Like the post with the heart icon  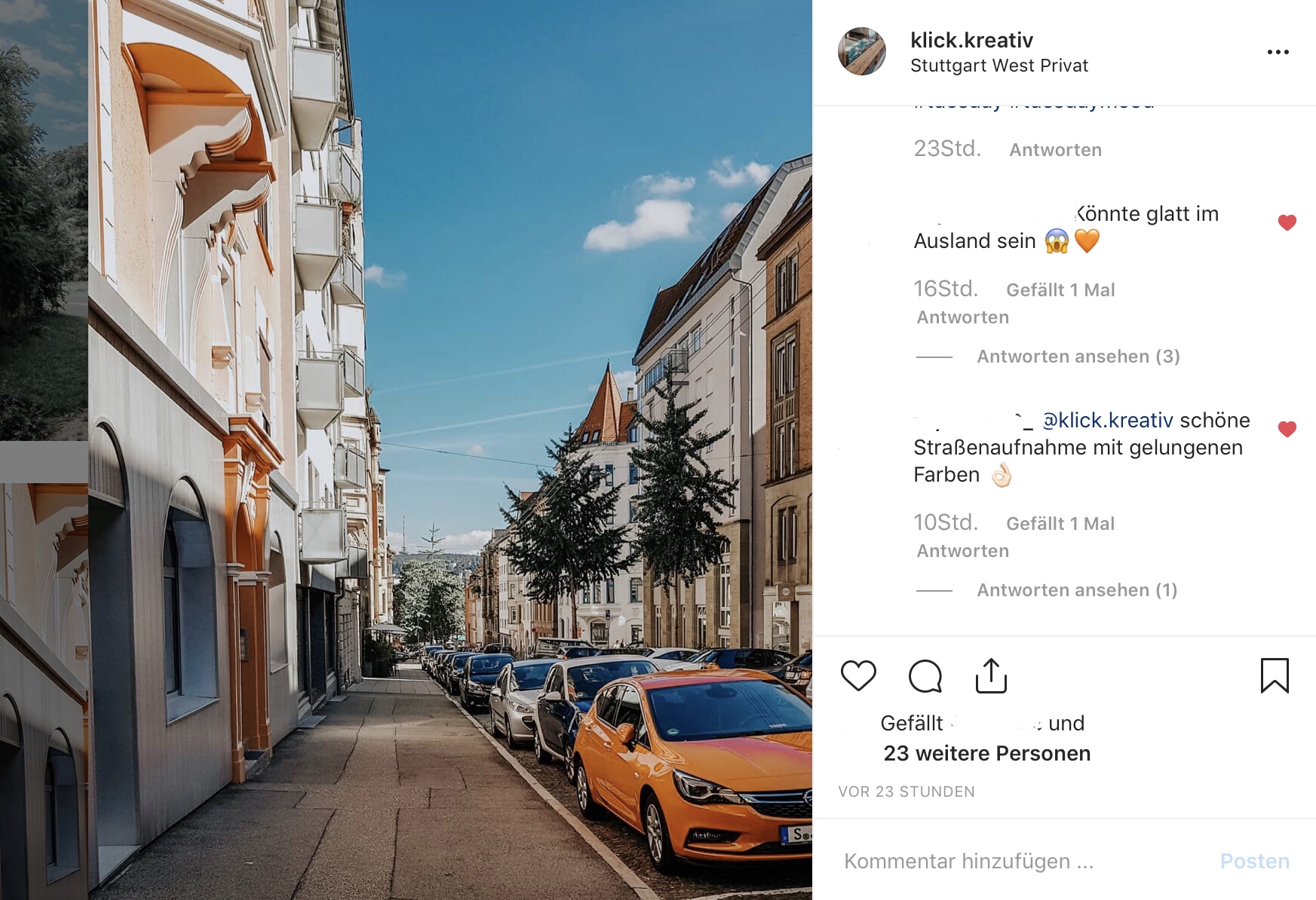[x=858, y=675]
